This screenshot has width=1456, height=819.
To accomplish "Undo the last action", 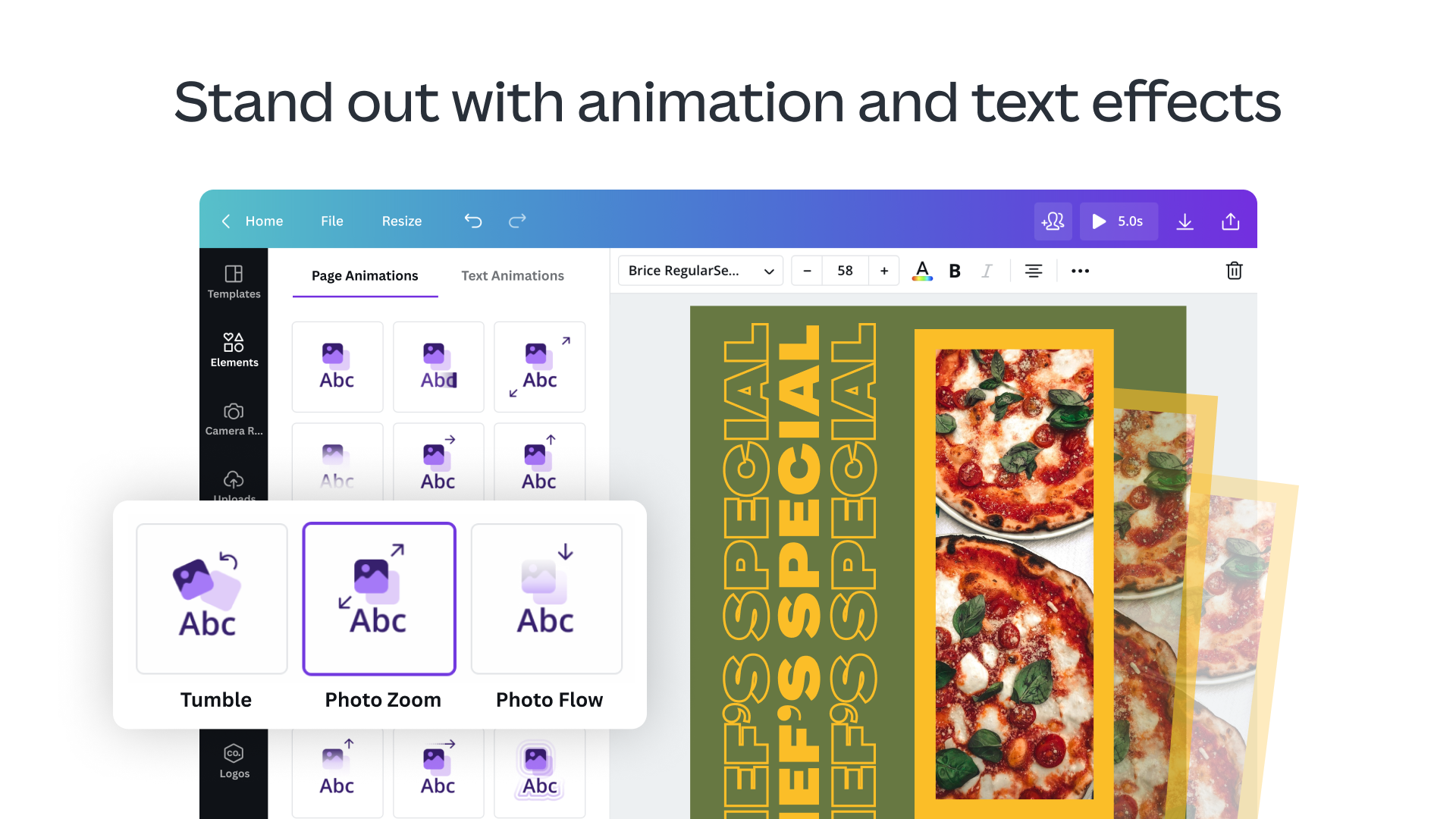I will [x=473, y=221].
